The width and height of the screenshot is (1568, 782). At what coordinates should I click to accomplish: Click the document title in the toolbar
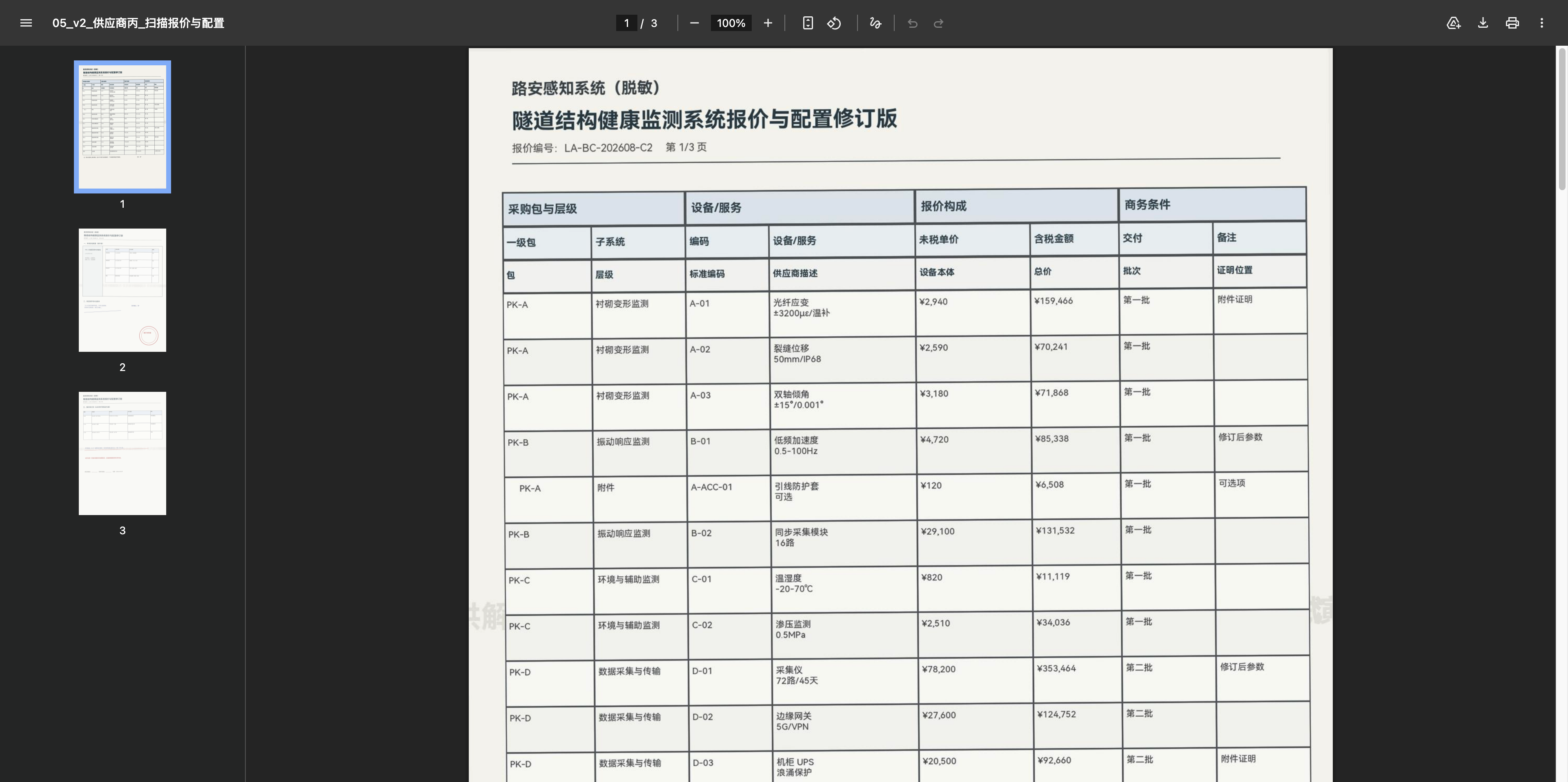tap(138, 23)
